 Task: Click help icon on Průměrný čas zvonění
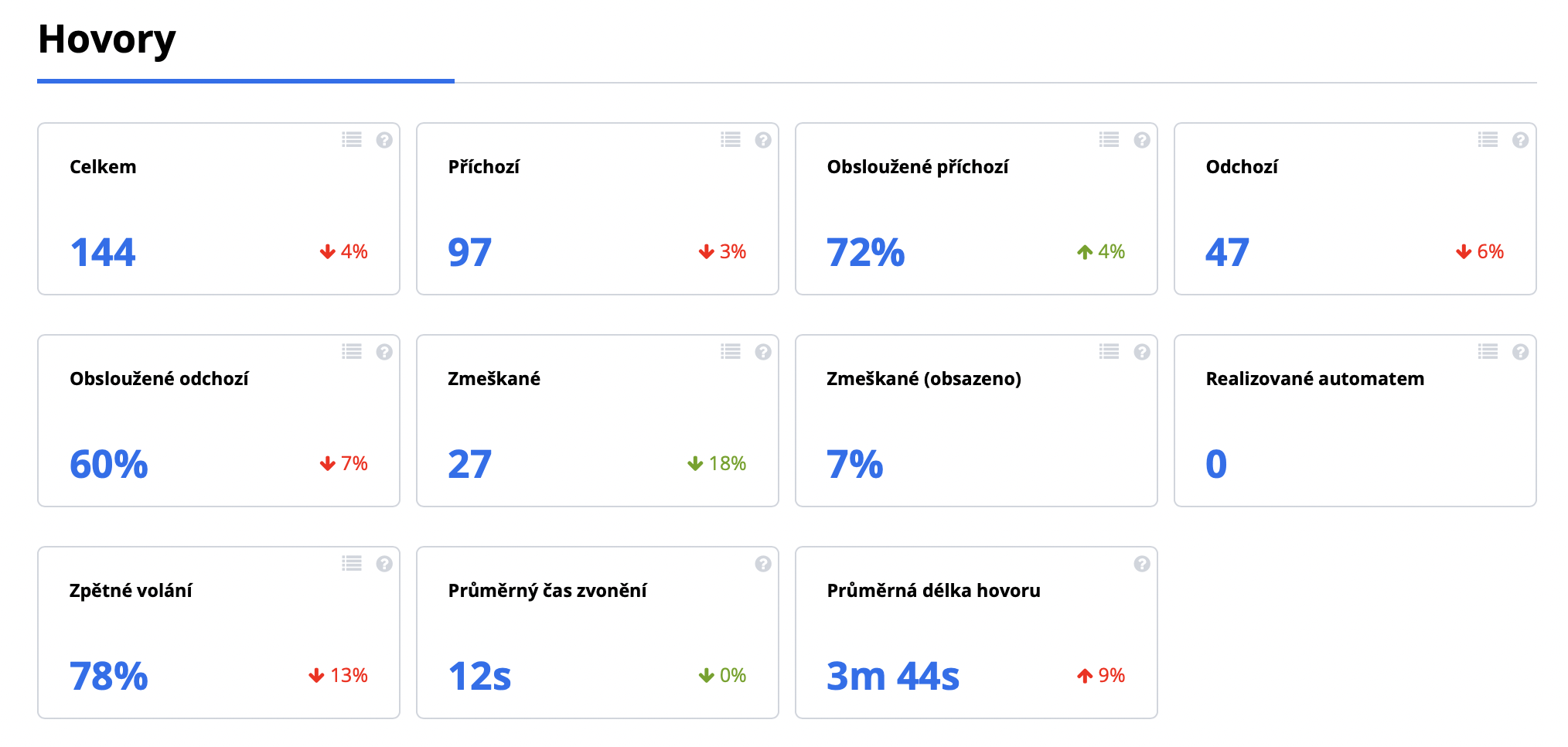point(763,564)
